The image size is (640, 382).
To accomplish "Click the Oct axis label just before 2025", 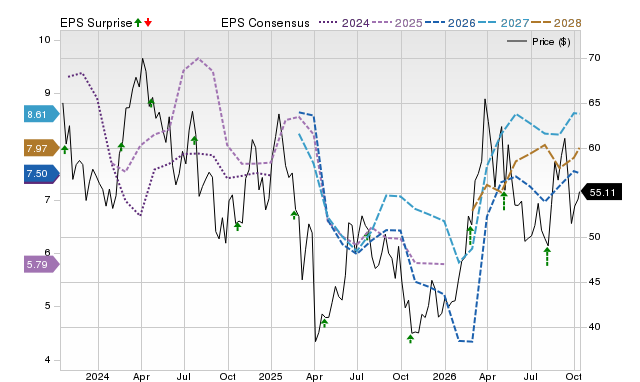I will (x=228, y=376).
